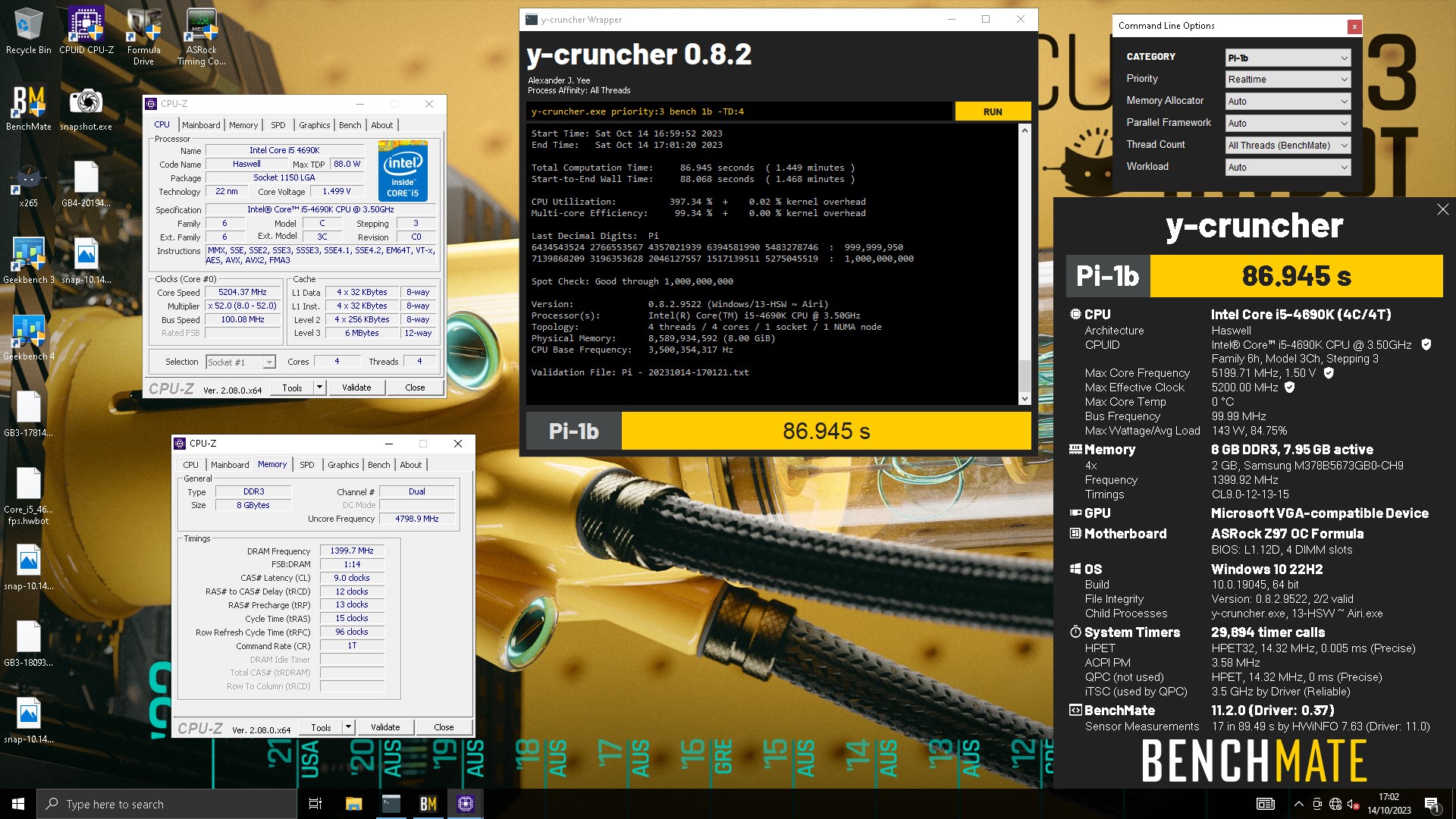1456x819 pixels.
Task: Open the Parallel Framework dropdown
Action: pos(1288,124)
